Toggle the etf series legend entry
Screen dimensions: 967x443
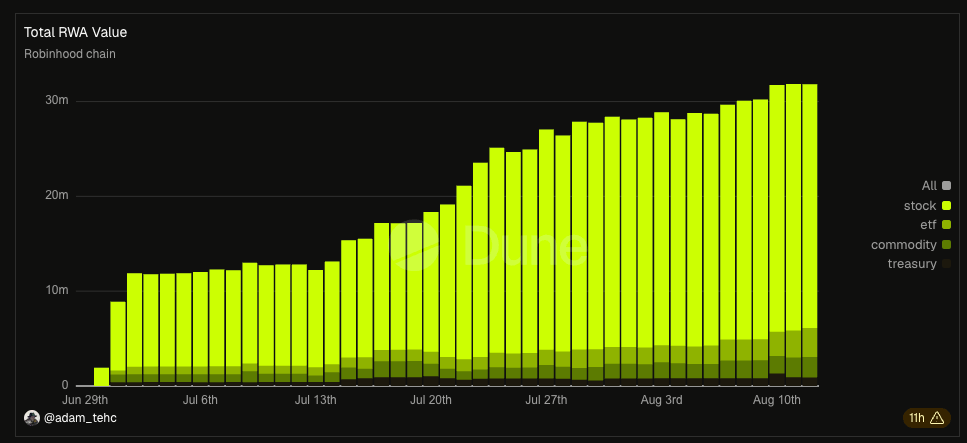(x=936, y=225)
